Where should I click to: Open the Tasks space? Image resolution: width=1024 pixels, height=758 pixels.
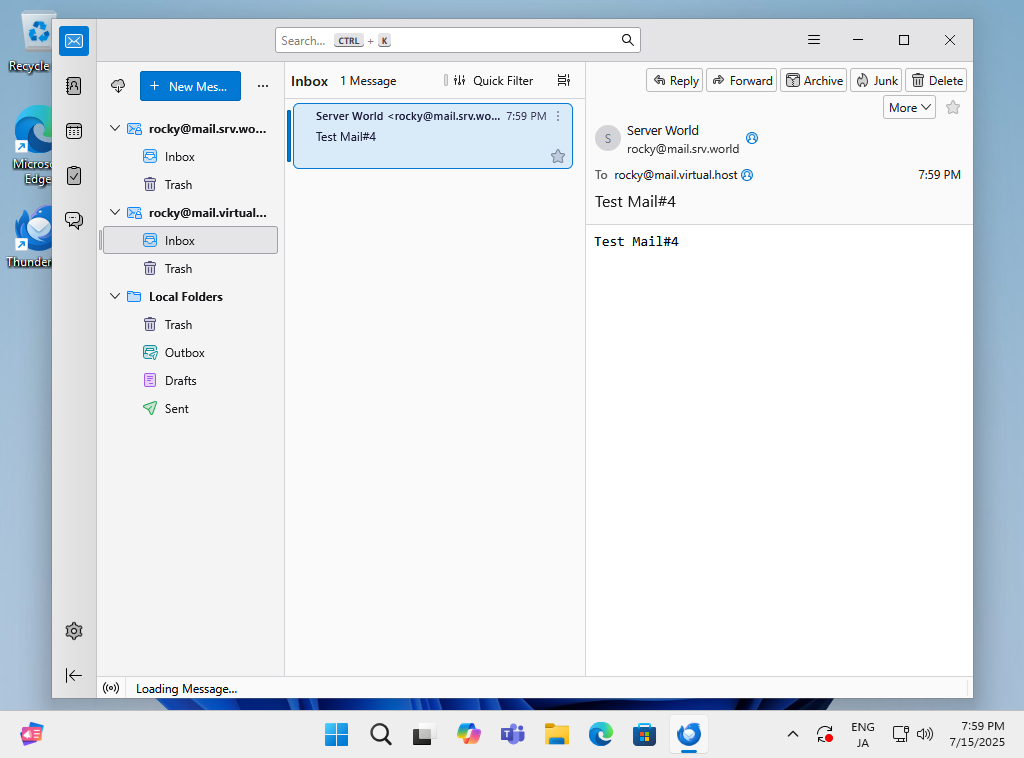point(74,175)
